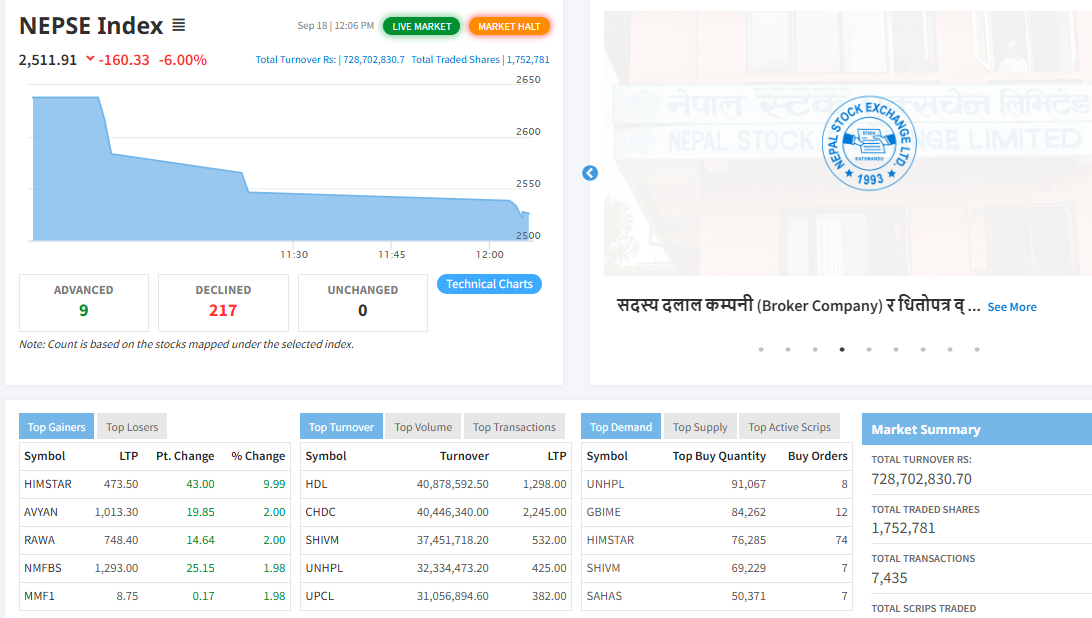Switch to the Top Losers tab
The height and width of the screenshot is (618, 1092).
click(x=132, y=427)
